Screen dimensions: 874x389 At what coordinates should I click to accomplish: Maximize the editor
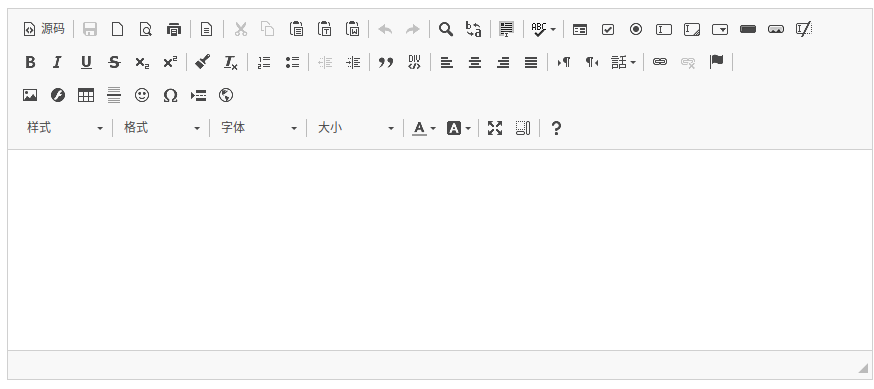[495, 128]
